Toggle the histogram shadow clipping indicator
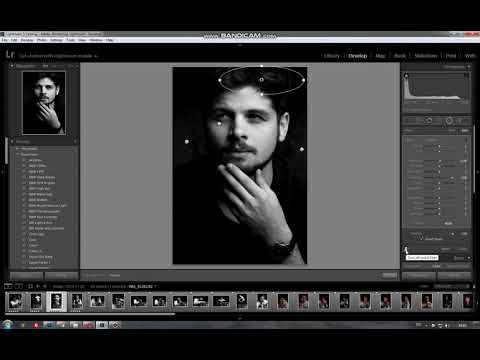480x360 pixels. point(406,76)
